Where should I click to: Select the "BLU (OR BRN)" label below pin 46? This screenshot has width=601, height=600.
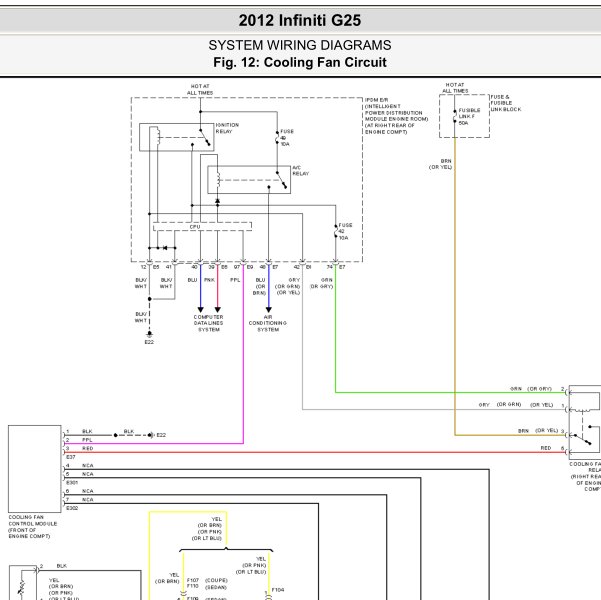[259, 286]
